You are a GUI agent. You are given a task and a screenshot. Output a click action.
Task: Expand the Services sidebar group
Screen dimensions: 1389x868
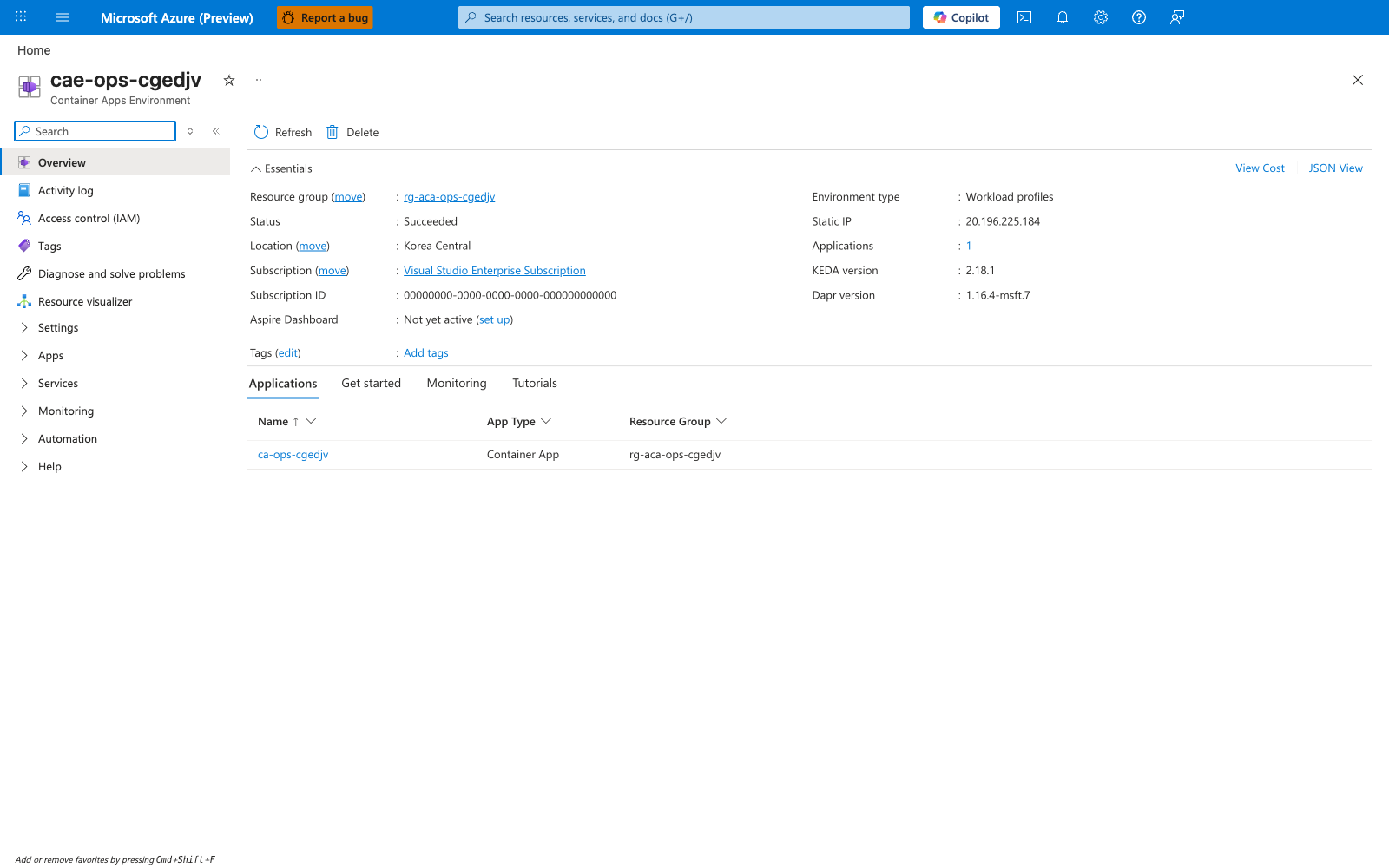58,383
